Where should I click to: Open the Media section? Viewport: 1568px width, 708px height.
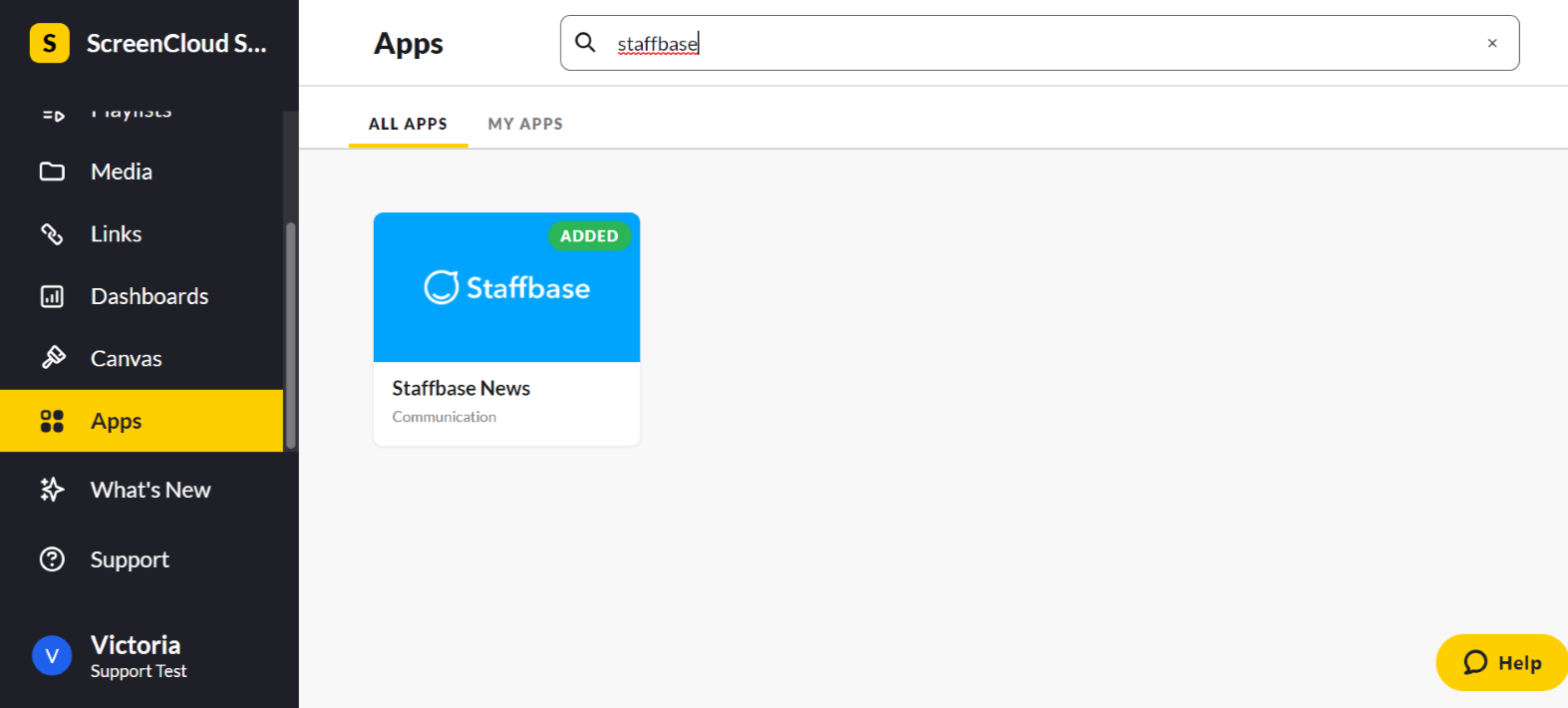pyautogui.click(x=142, y=172)
